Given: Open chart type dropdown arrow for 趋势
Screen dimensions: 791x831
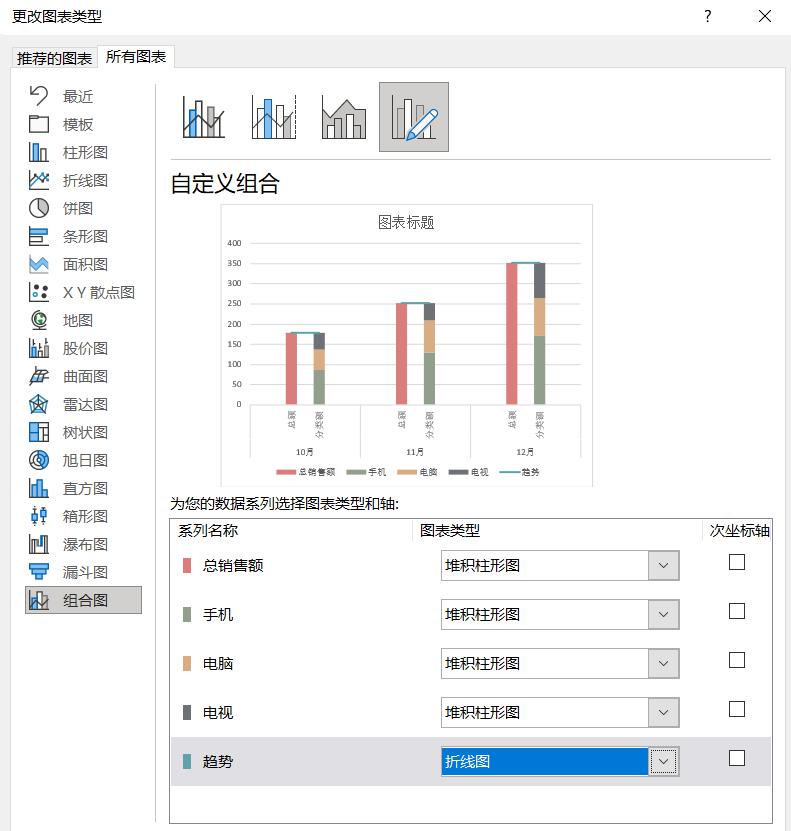Looking at the screenshot, I should (x=663, y=762).
